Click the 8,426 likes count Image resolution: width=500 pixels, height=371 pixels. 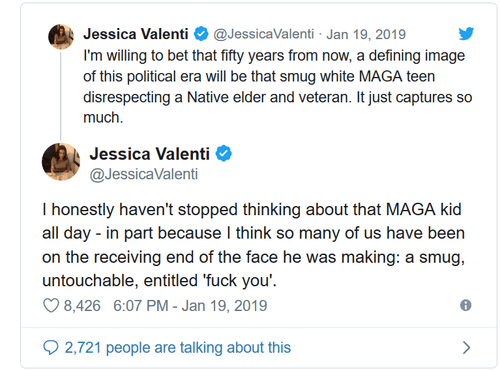click(82, 306)
